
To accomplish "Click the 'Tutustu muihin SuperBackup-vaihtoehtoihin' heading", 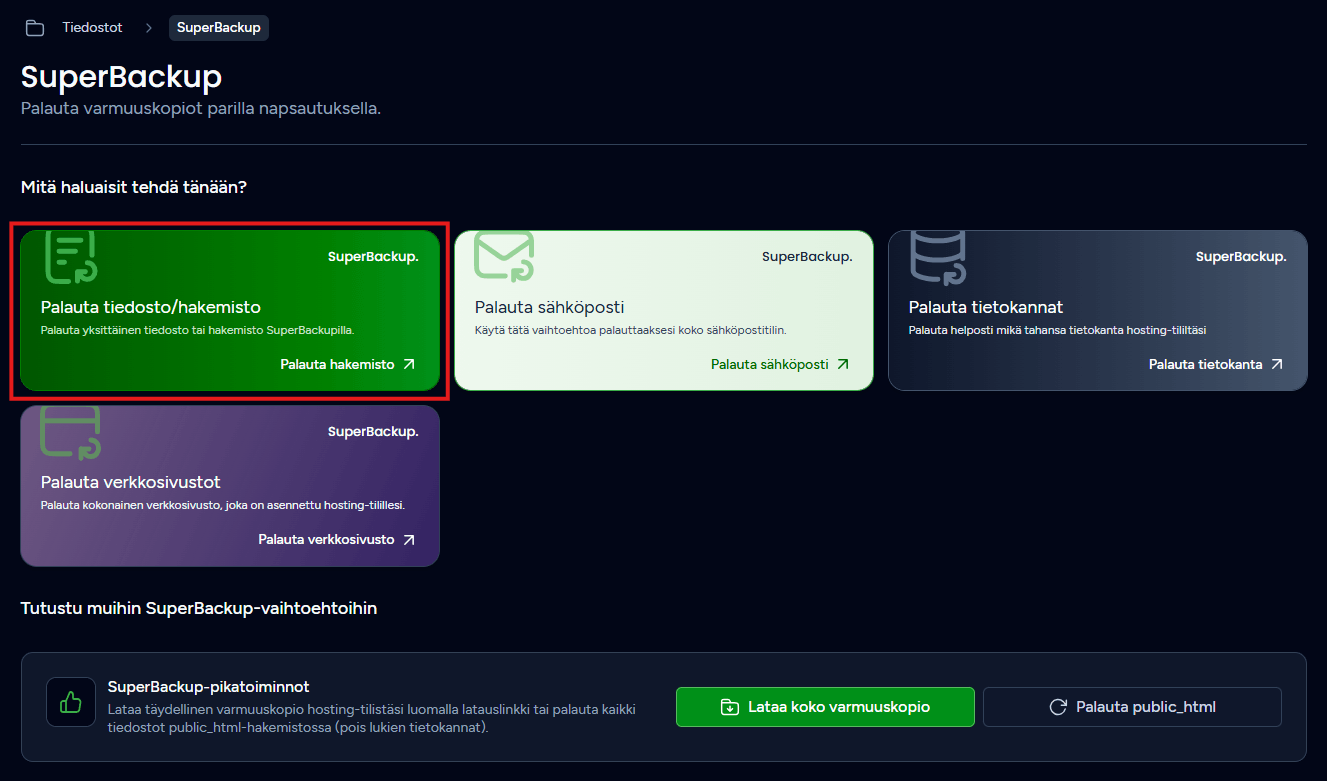I will coord(199,608).
